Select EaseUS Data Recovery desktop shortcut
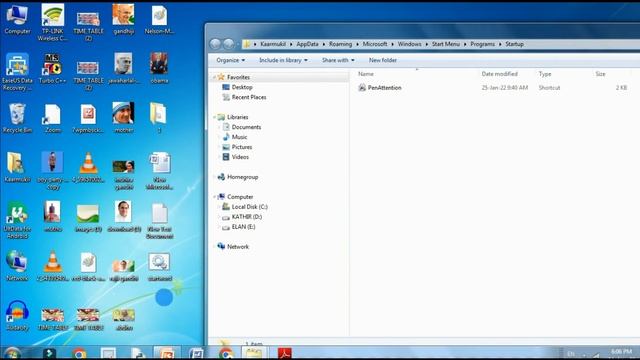The height and width of the screenshot is (360, 640). [x=17, y=72]
